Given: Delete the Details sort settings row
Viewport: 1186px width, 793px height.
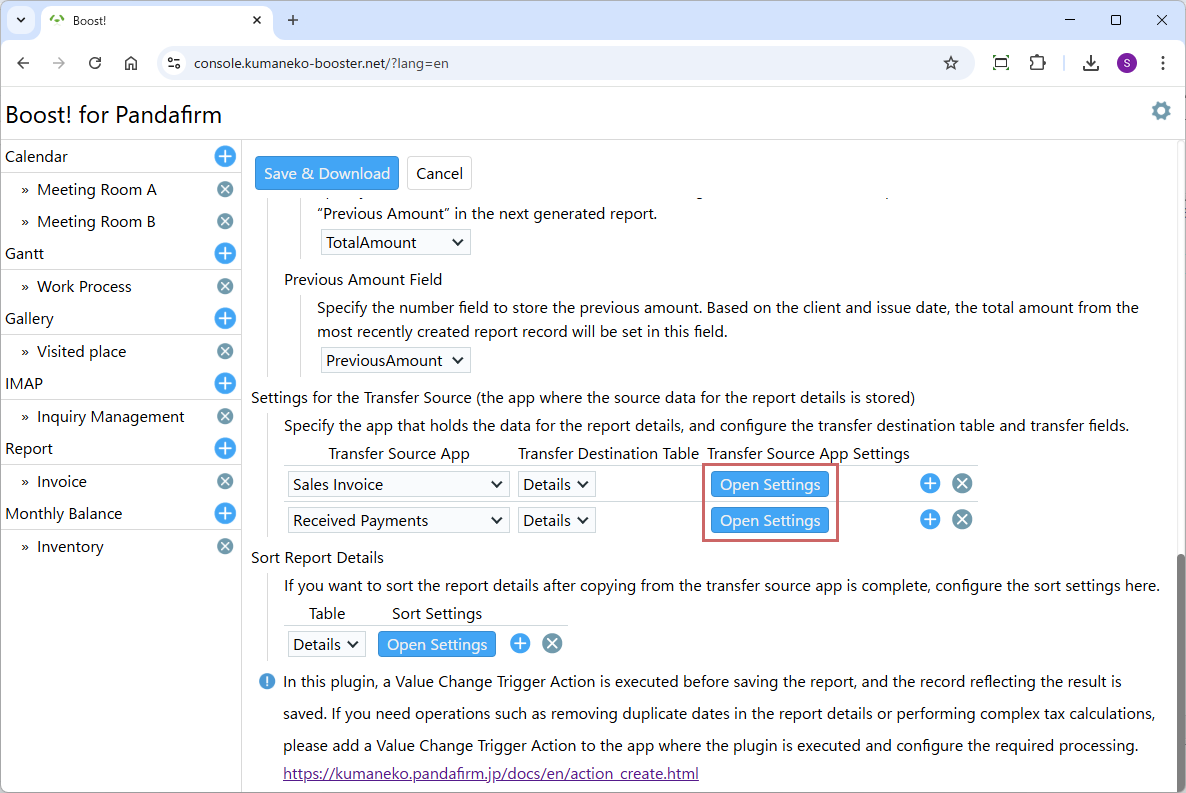Looking at the screenshot, I should click(552, 644).
